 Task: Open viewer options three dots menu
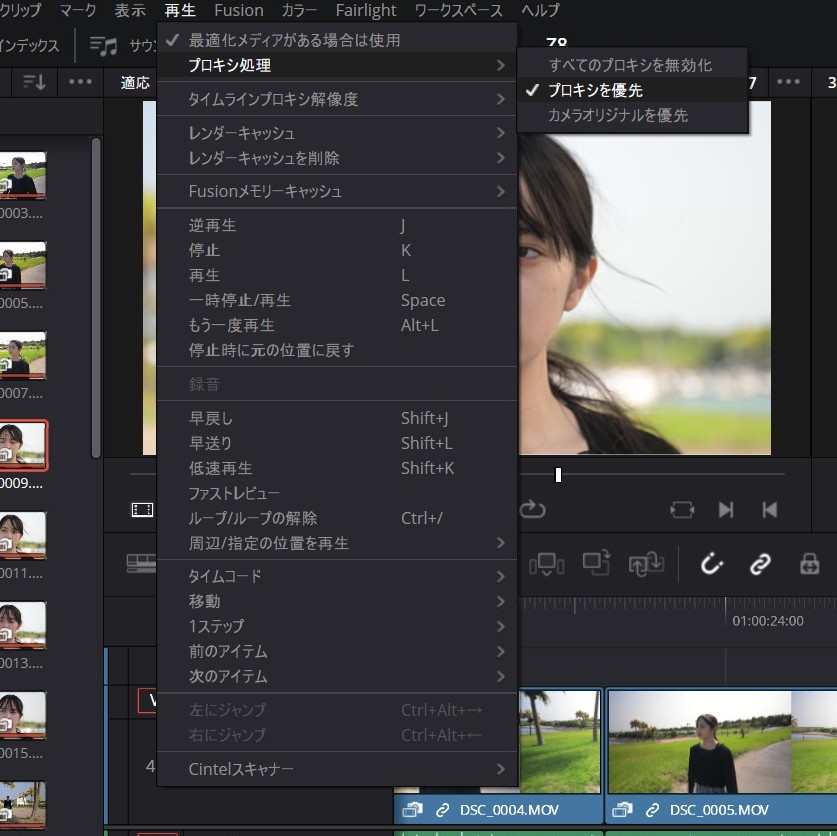(788, 82)
